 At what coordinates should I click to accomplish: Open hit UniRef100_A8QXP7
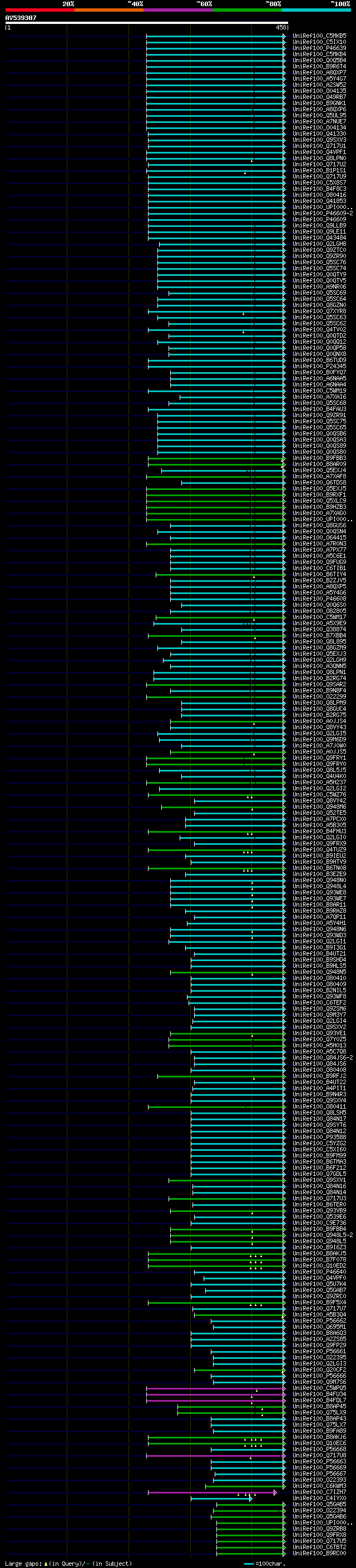(x=319, y=72)
